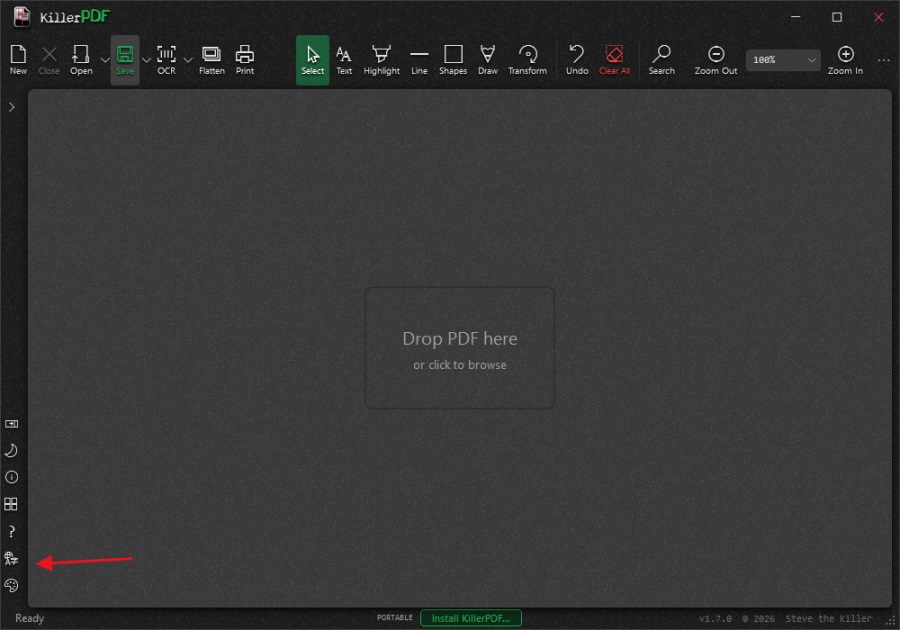Pick the Highlight tool
The width and height of the screenshot is (900, 630).
point(381,60)
